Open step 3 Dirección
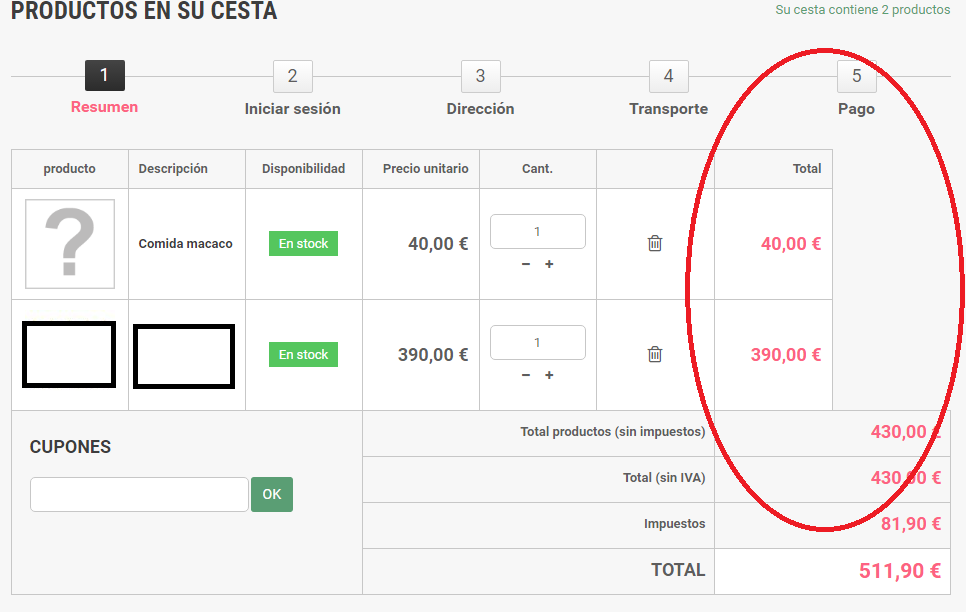The image size is (966, 612). (480, 76)
